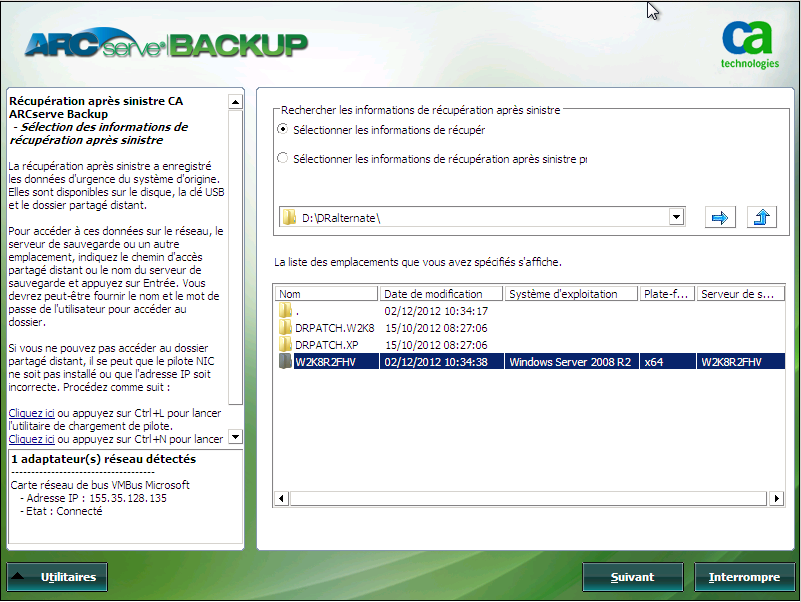Open the D:\DRalternate\ path dropdown
The height and width of the screenshot is (602, 801).
click(676, 217)
